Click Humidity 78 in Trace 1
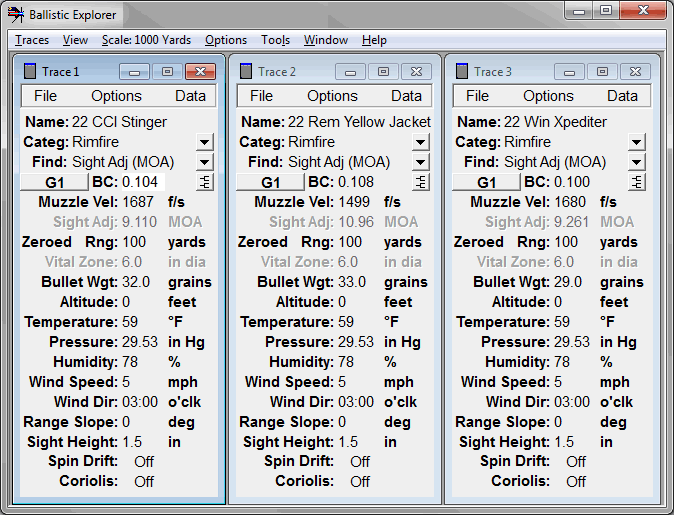This screenshot has width=674, height=515. (x=130, y=362)
